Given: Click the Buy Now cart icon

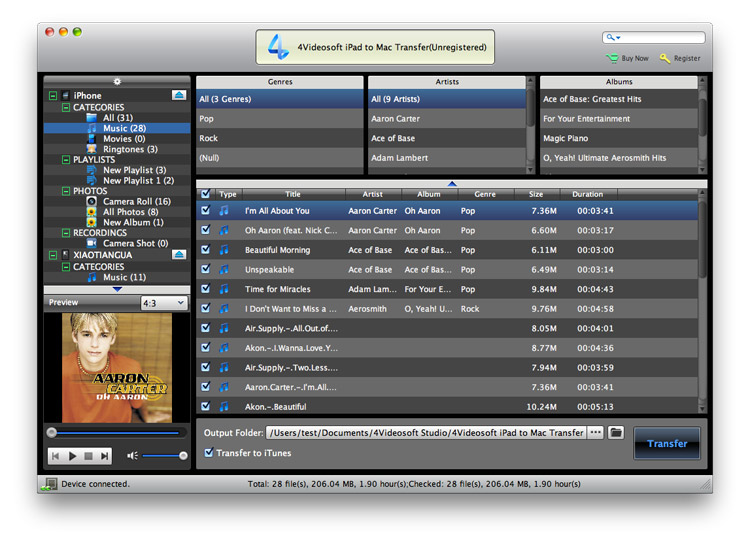Looking at the screenshot, I should [612, 58].
